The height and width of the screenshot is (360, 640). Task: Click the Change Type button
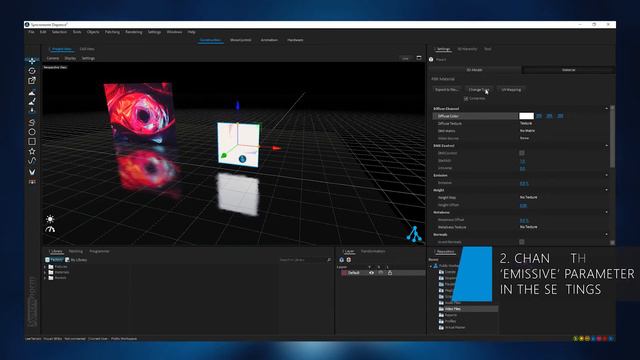point(479,89)
